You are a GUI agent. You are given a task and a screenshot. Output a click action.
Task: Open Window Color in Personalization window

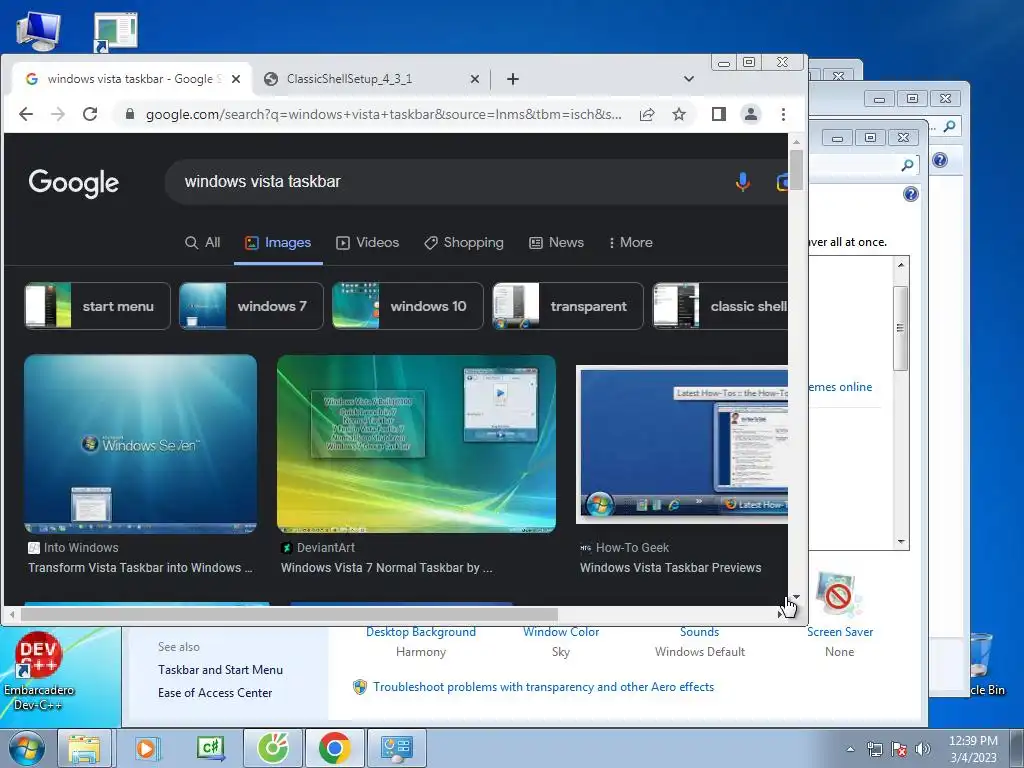coord(561,632)
